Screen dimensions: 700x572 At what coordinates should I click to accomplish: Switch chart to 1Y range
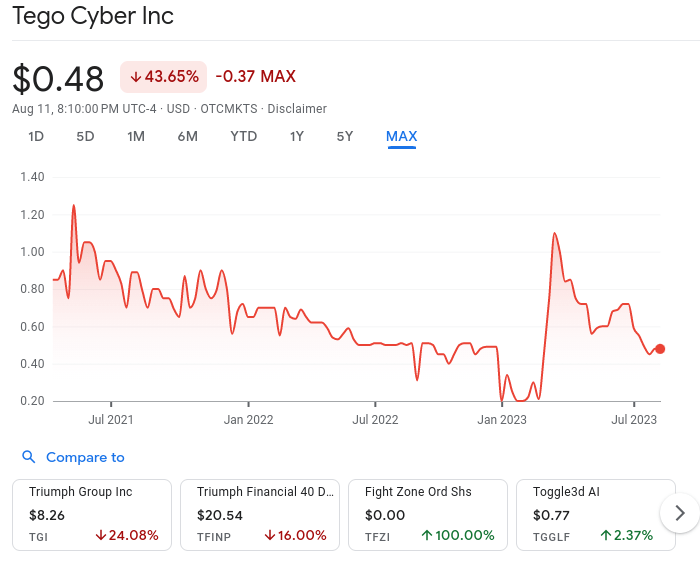tap(296, 136)
